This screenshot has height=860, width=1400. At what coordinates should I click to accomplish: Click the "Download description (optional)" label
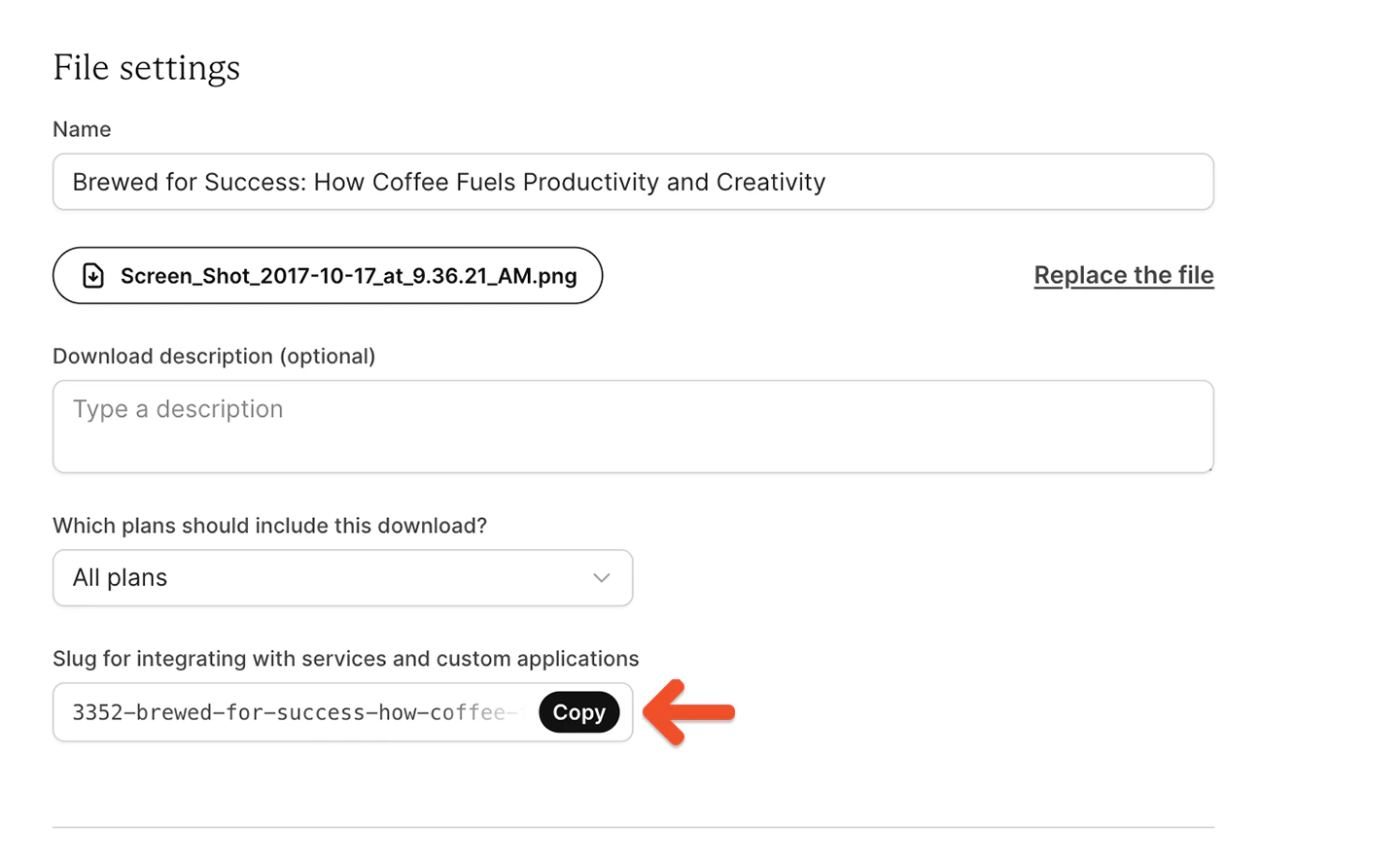pyautogui.click(x=214, y=356)
